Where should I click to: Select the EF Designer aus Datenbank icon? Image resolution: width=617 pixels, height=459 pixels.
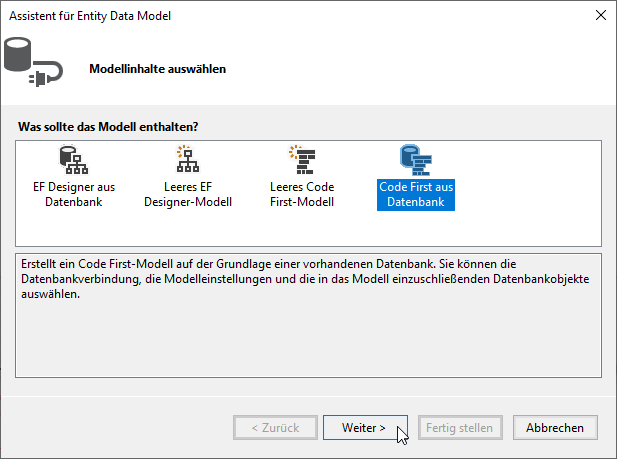74,160
